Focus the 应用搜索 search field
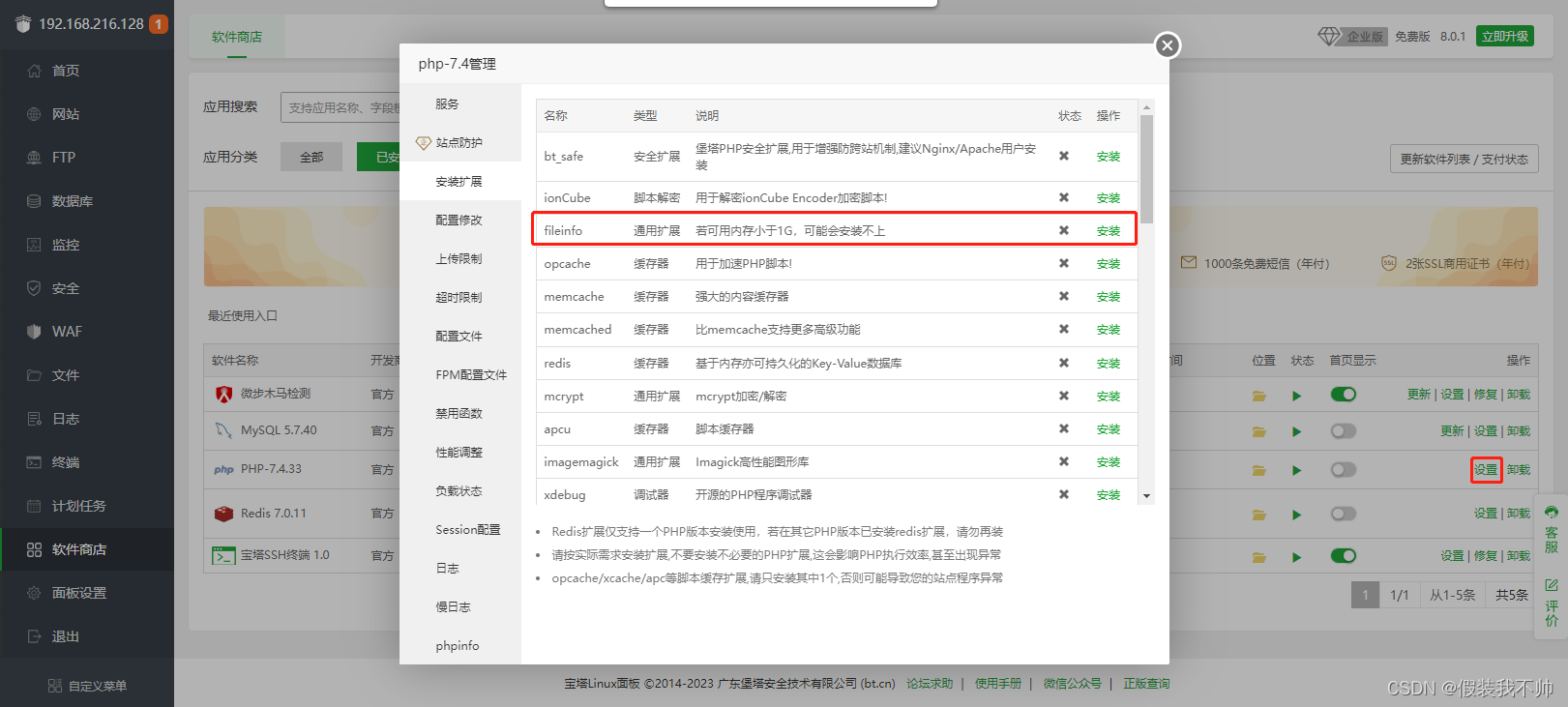This screenshot has height=707, width=1568. click(340, 107)
